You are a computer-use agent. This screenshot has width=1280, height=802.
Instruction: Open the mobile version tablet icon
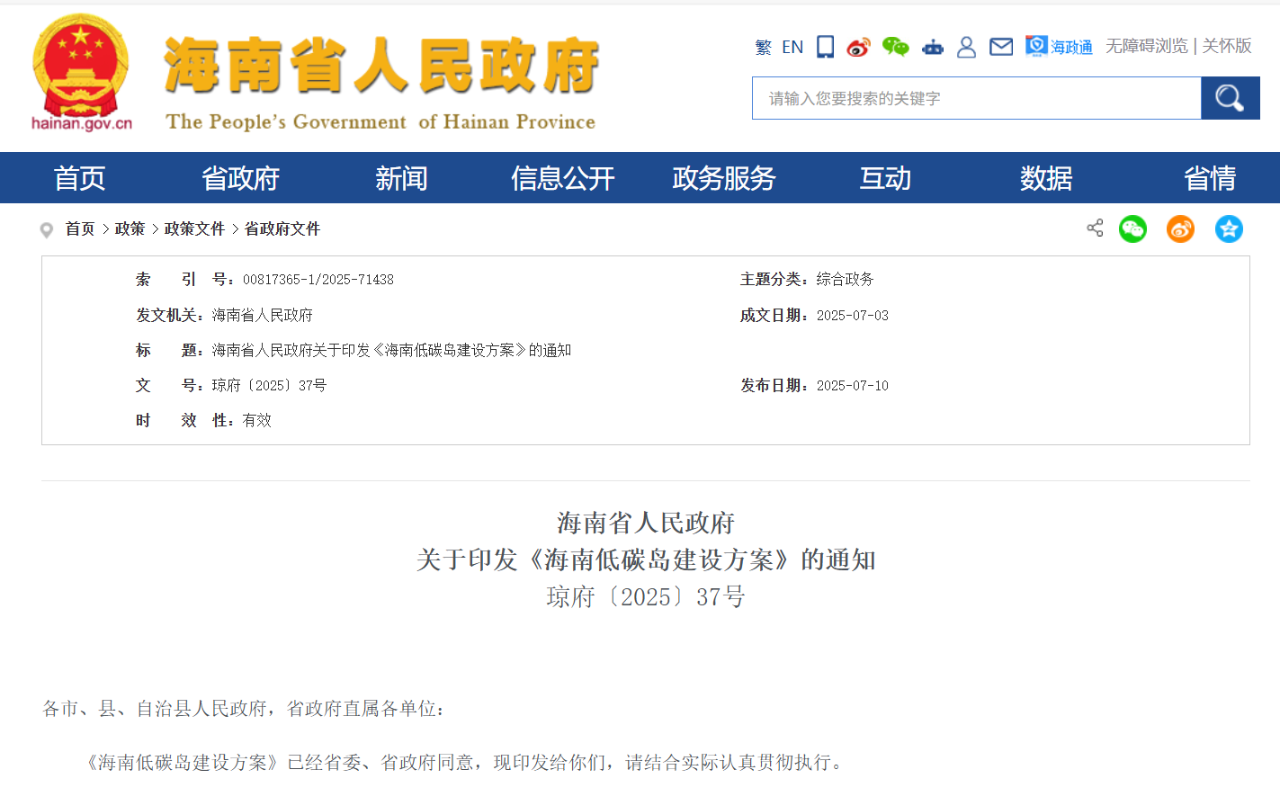coord(825,47)
